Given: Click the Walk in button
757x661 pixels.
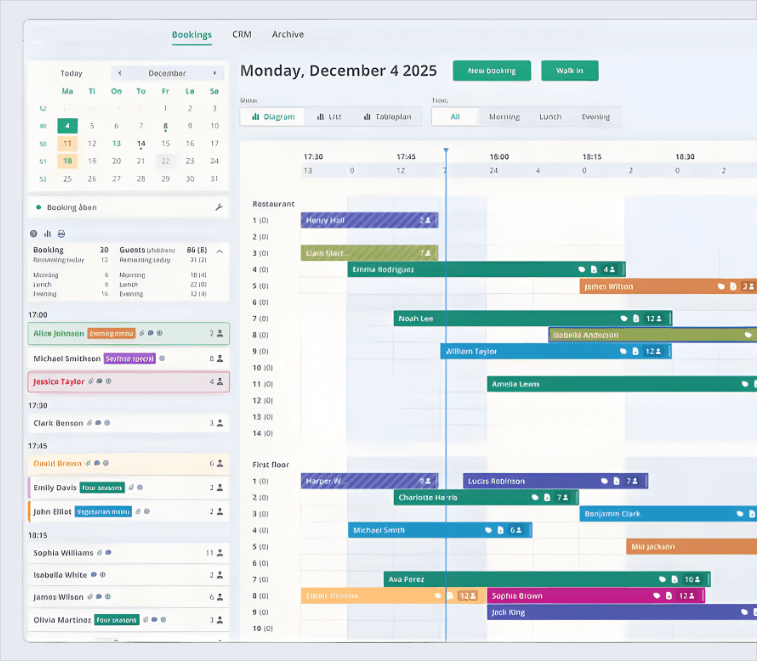Looking at the screenshot, I should 569,70.
